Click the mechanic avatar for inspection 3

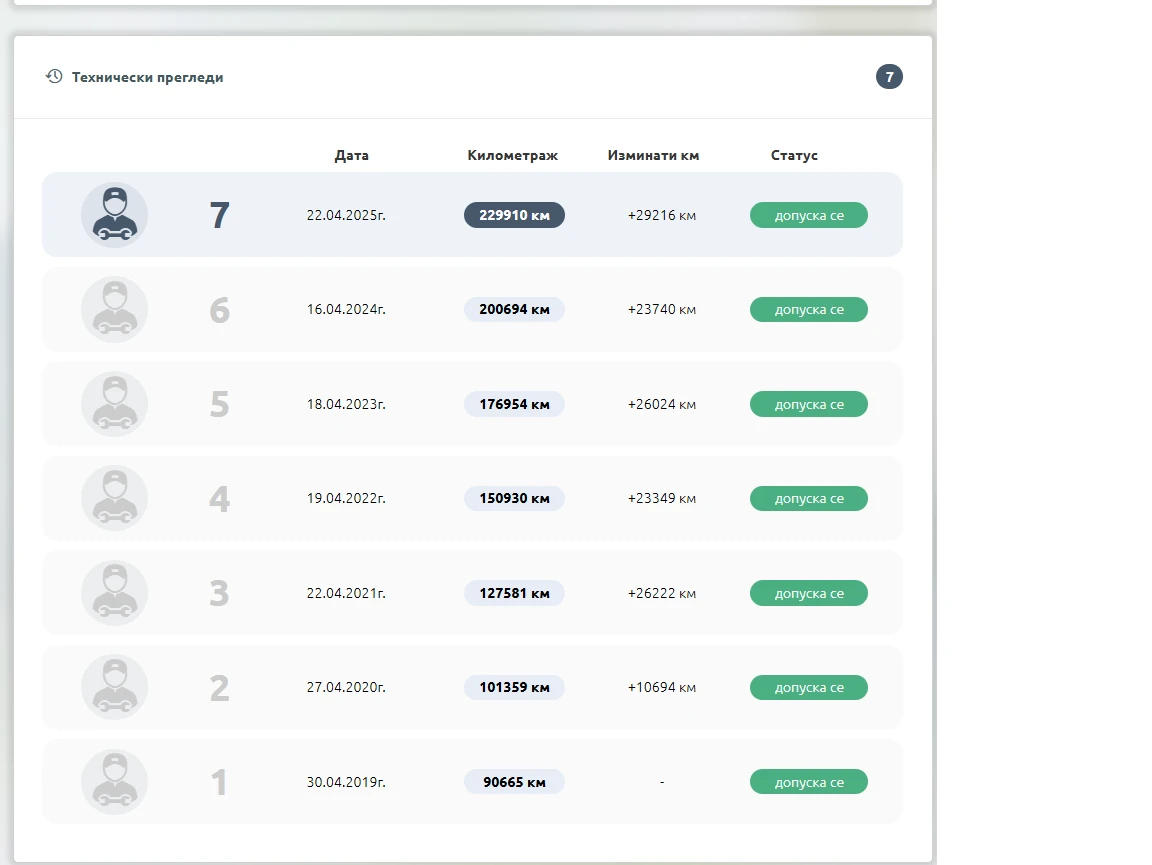tap(114, 593)
